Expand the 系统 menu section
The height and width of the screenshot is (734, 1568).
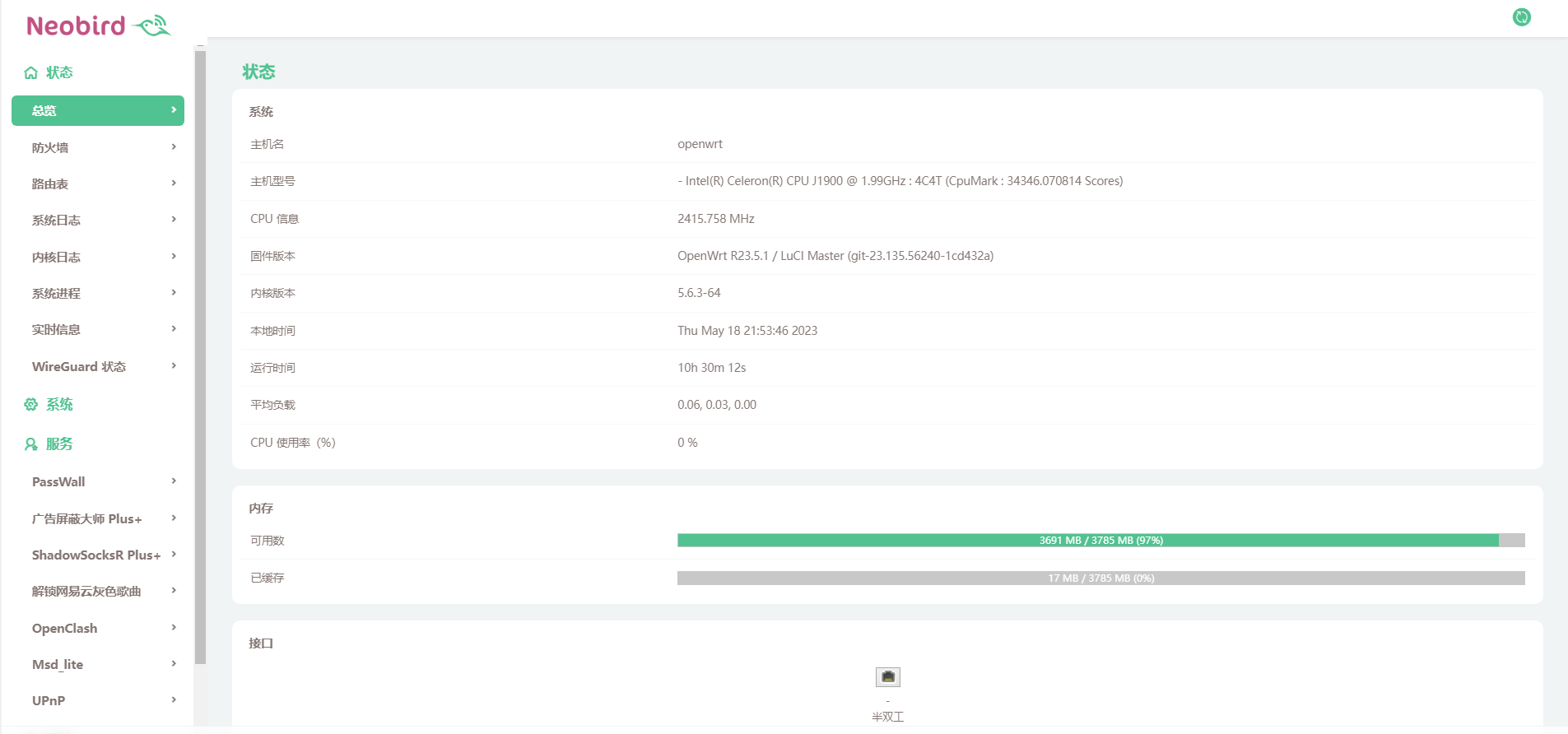click(x=59, y=404)
